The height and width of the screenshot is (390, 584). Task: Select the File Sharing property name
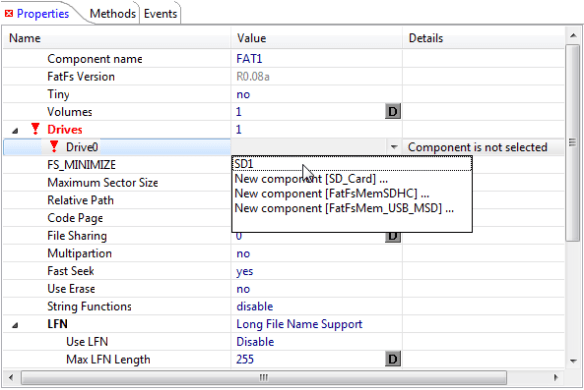pyautogui.click(x=77, y=236)
